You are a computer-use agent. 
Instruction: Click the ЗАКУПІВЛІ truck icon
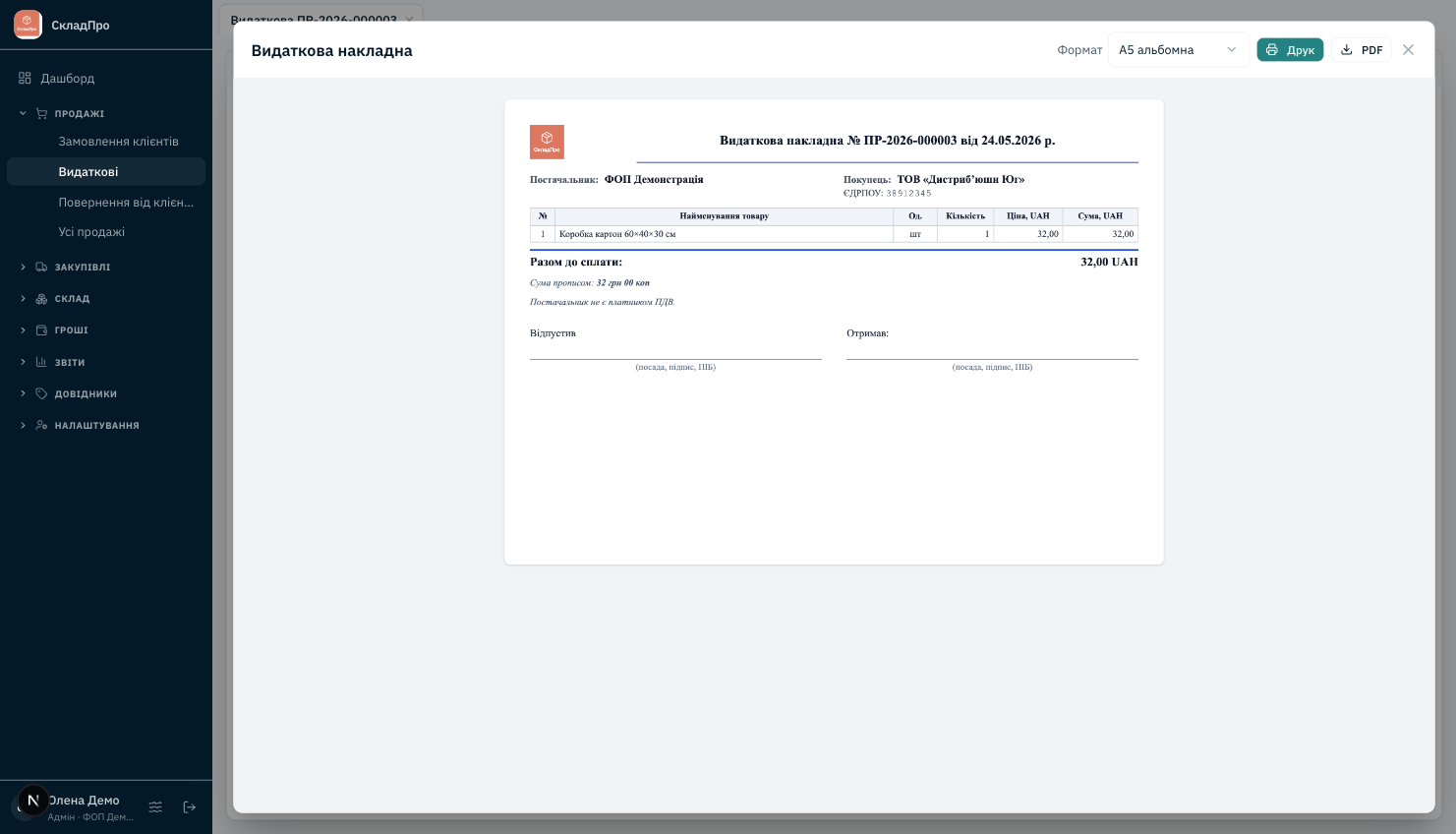click(41, 267)
